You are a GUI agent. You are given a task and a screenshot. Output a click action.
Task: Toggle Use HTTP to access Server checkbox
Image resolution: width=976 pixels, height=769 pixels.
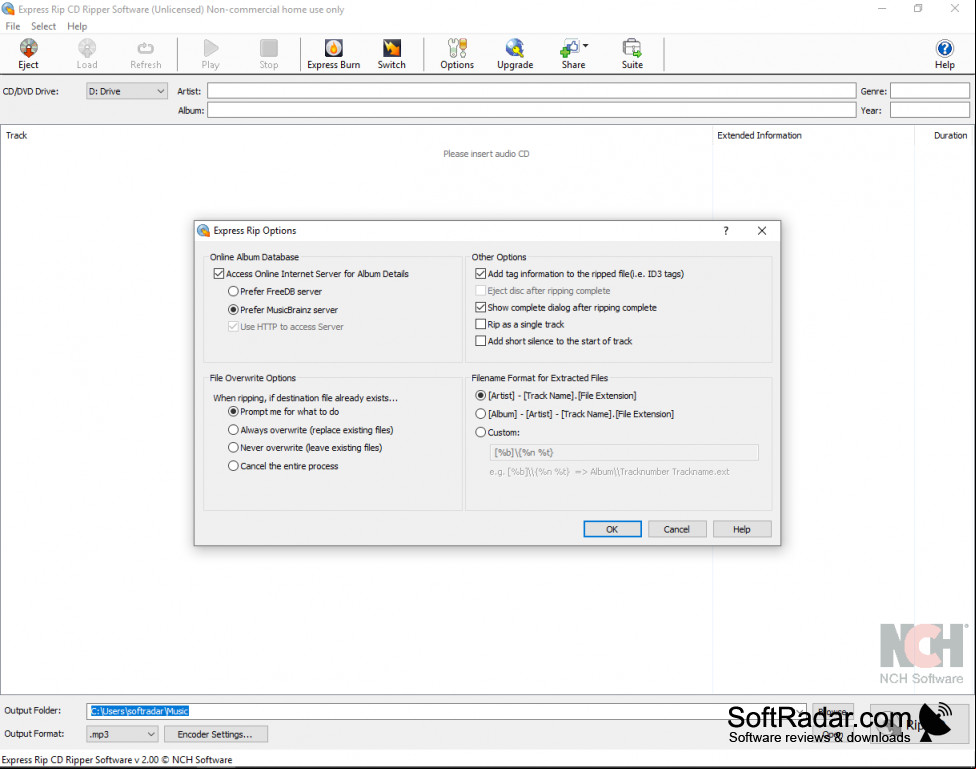point(233,326)
